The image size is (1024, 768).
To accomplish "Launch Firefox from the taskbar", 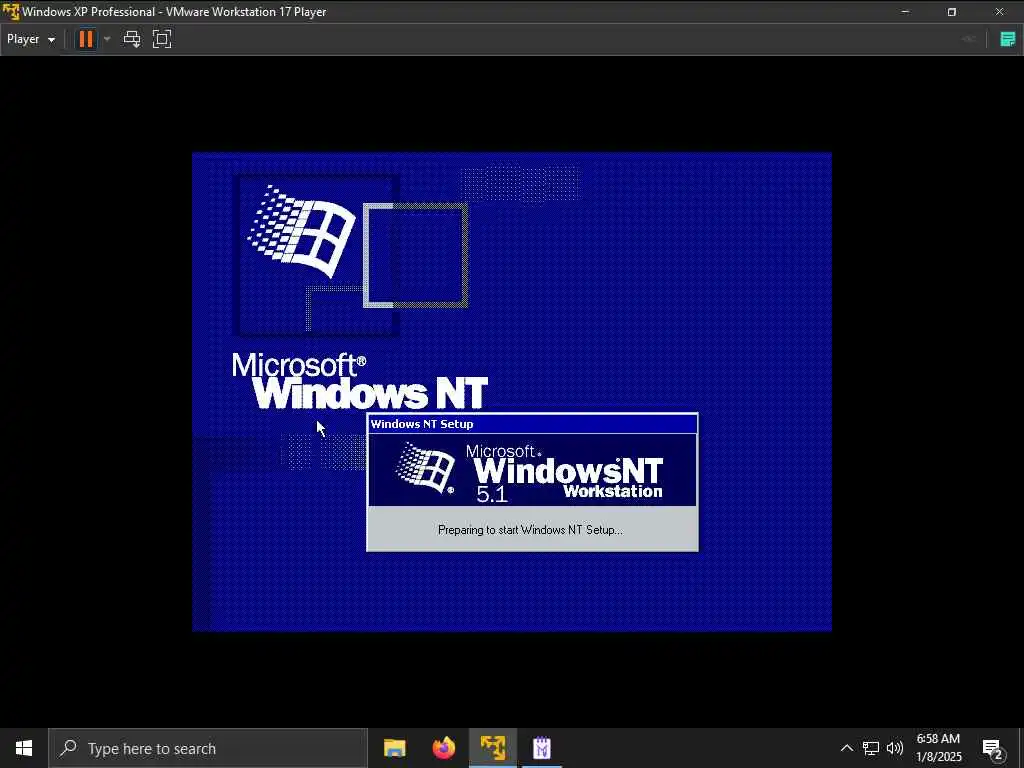I will point(444,748).
